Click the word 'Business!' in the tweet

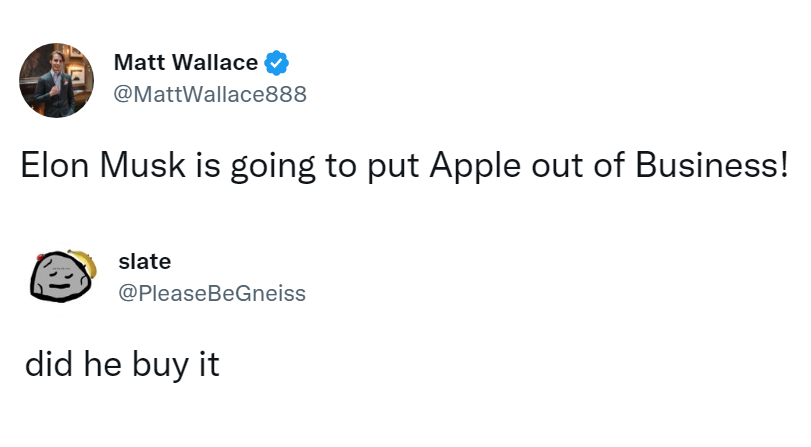tap(712, 165)
